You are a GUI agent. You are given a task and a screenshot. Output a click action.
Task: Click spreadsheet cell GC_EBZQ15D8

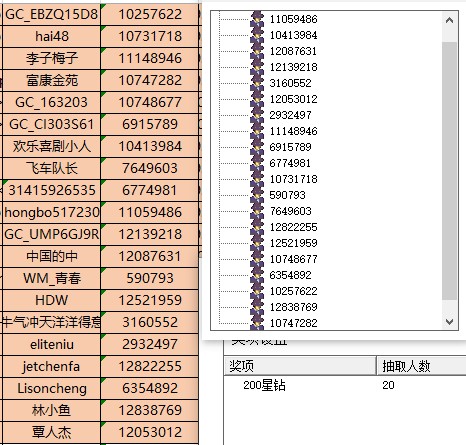(51, 14)
